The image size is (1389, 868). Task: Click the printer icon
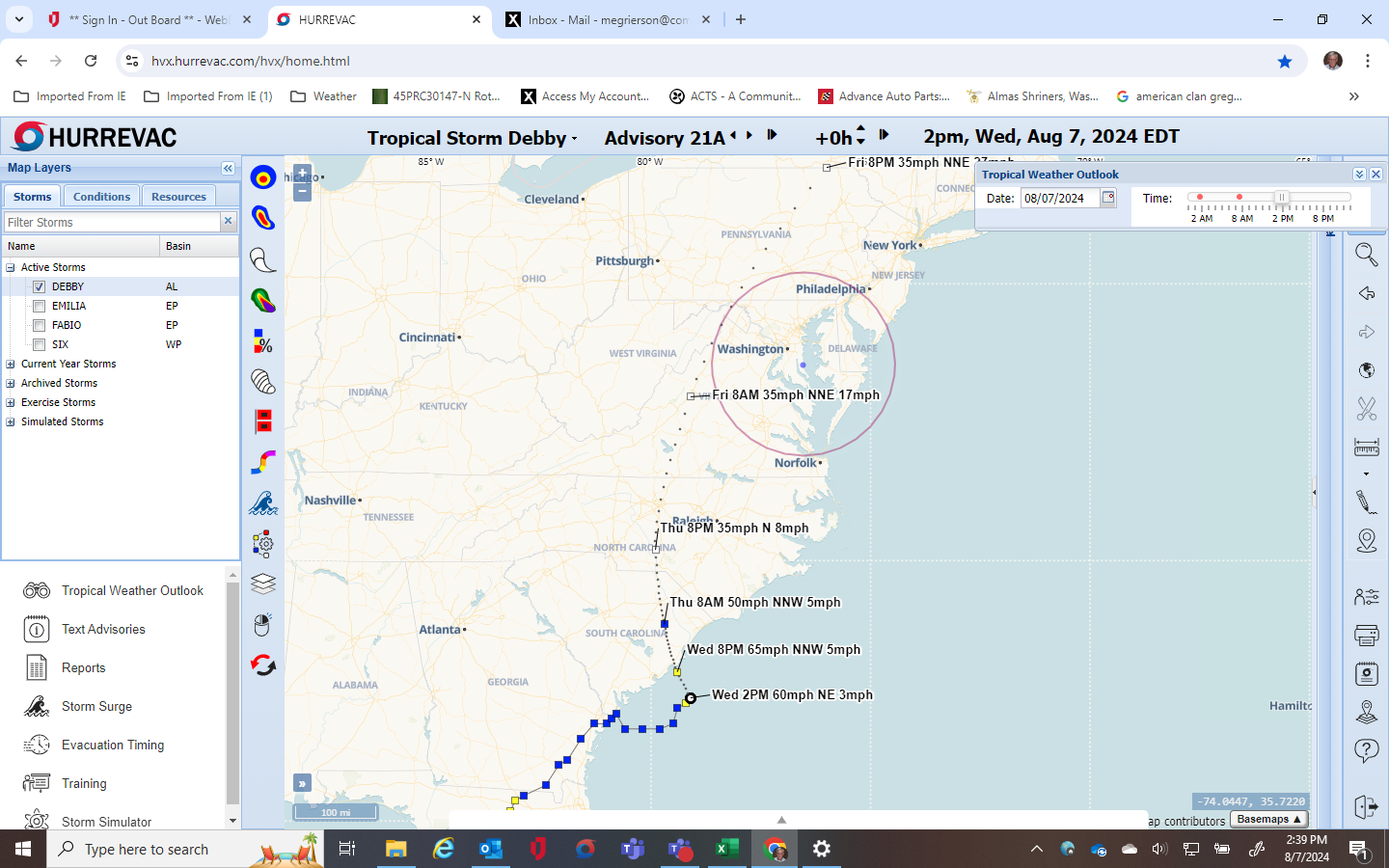(x=1366, y=635)
